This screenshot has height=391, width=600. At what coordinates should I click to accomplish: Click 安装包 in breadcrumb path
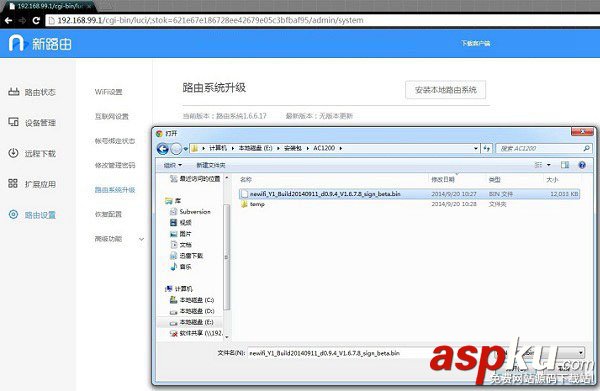pyautogui.click(x=293, y=148)
